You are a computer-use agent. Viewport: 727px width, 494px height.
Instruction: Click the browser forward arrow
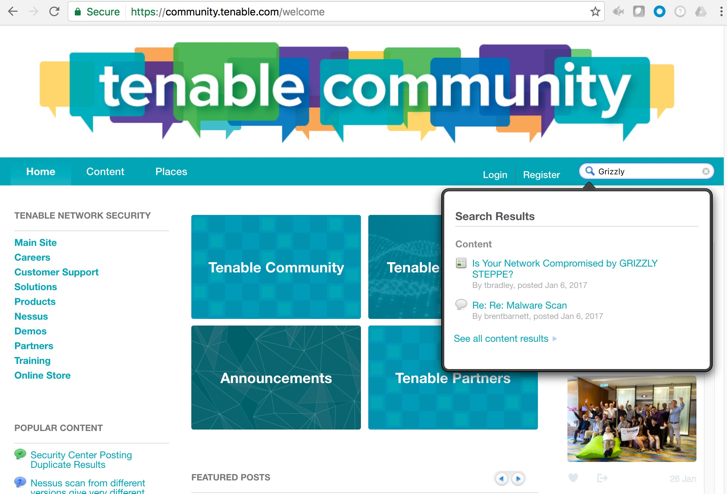(33, 11)
